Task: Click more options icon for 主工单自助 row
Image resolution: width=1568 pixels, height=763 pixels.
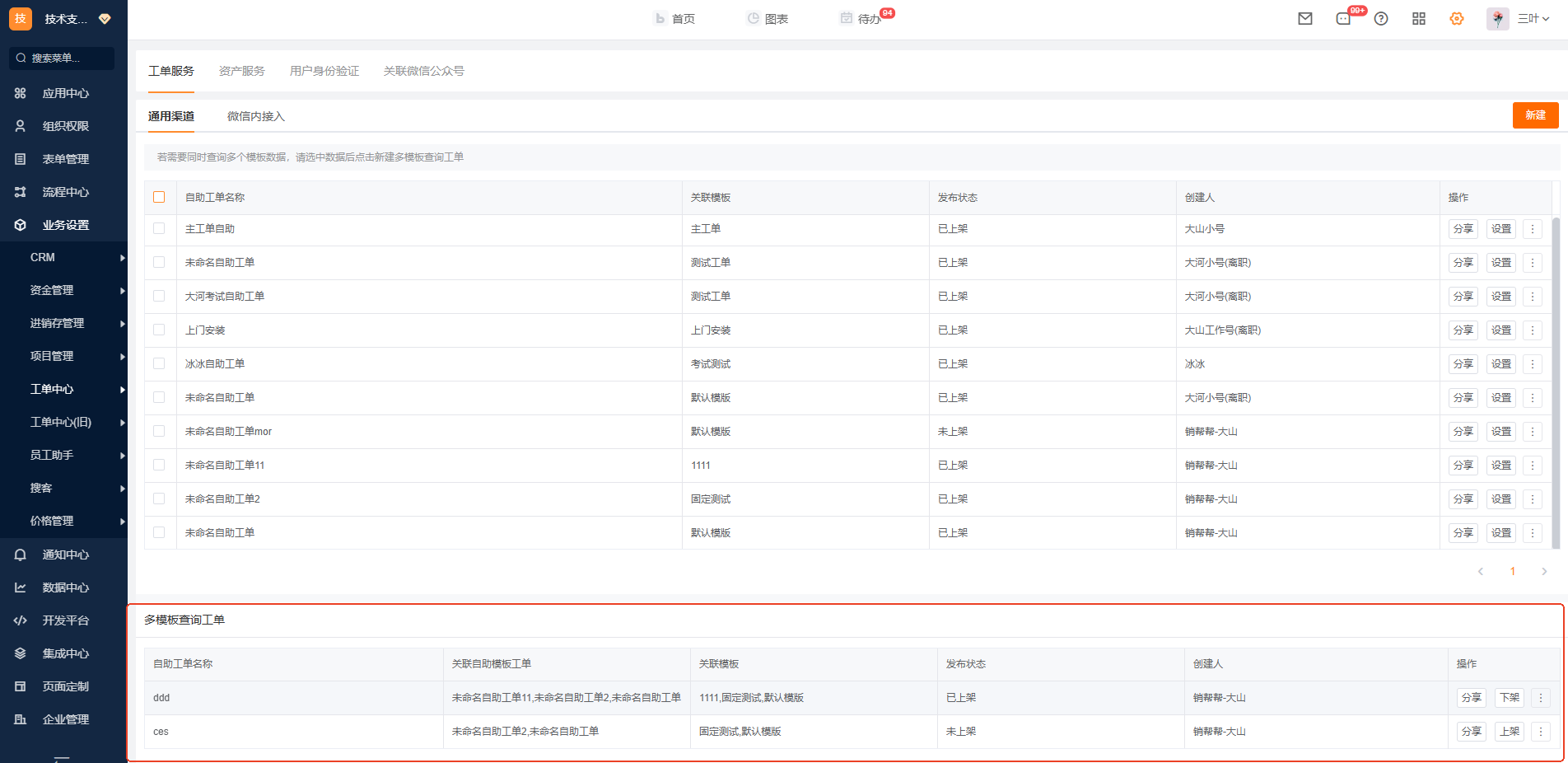Action: pos(1533,229)
